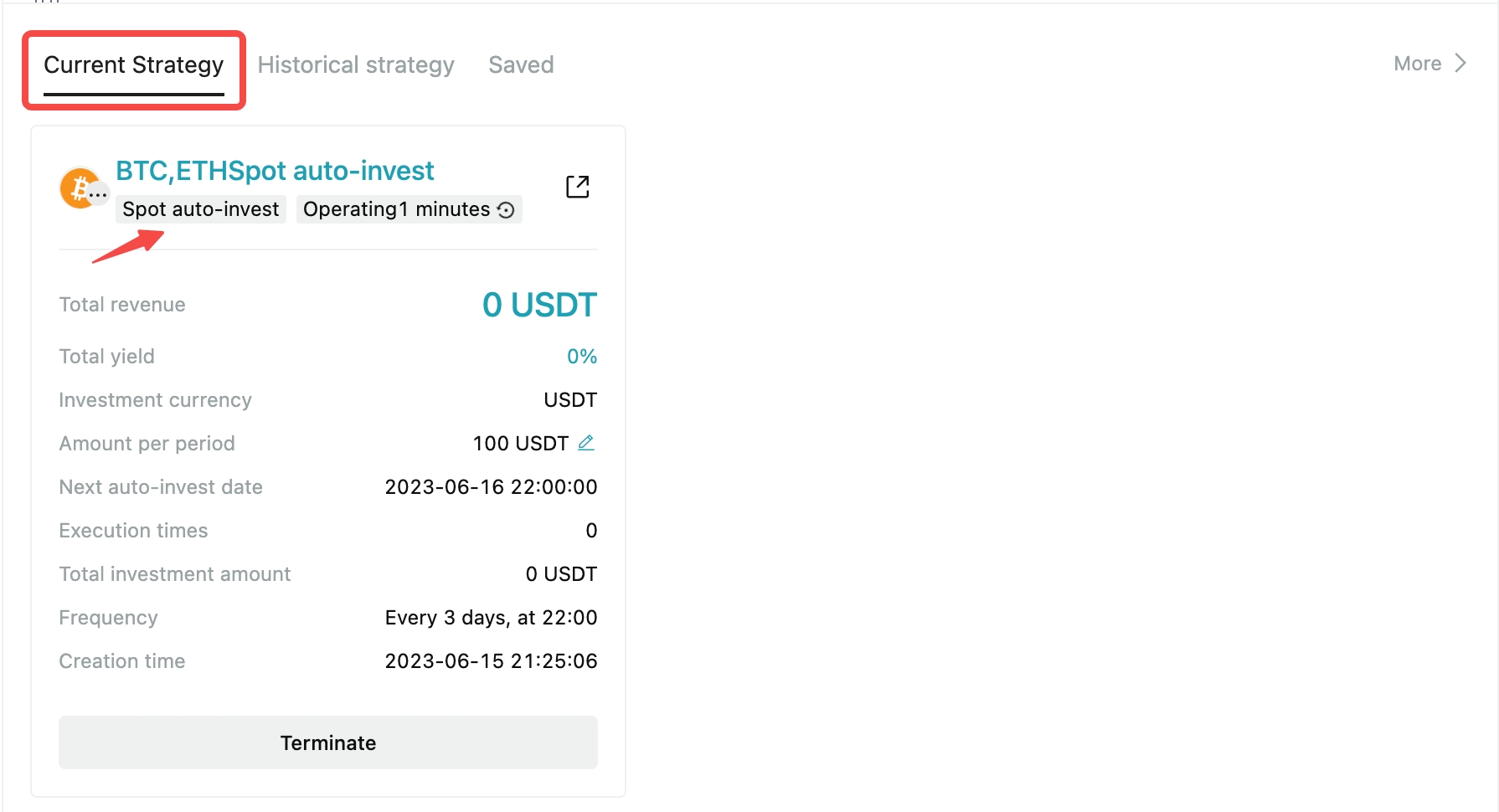The height and width of the screenshot is (812, 1499).
Task: Switch to the Historical strategy tab
Action: point(355,64)
